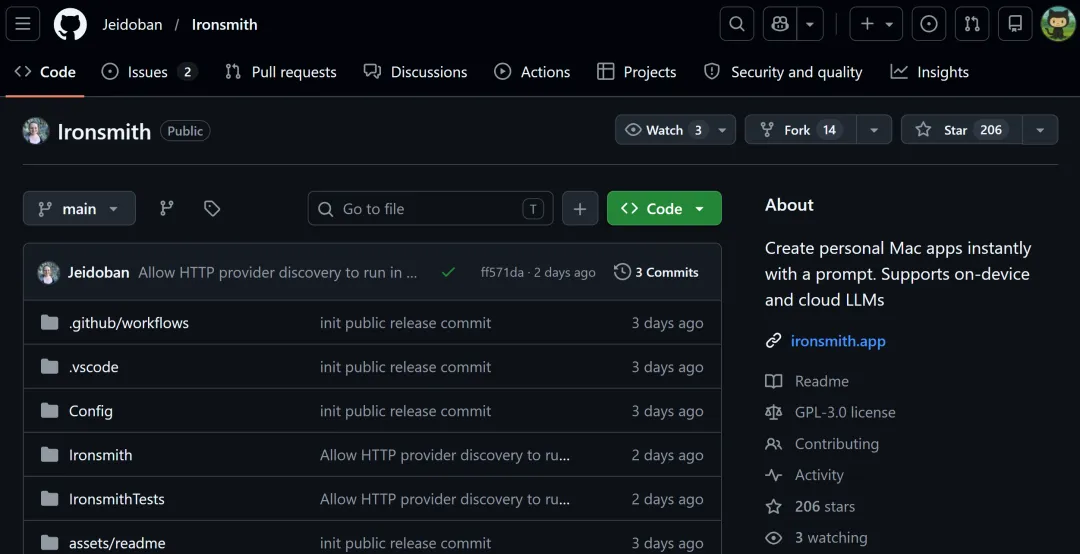
Task: Expand Fork options dropdown arrow
Action: coord(874,130)
